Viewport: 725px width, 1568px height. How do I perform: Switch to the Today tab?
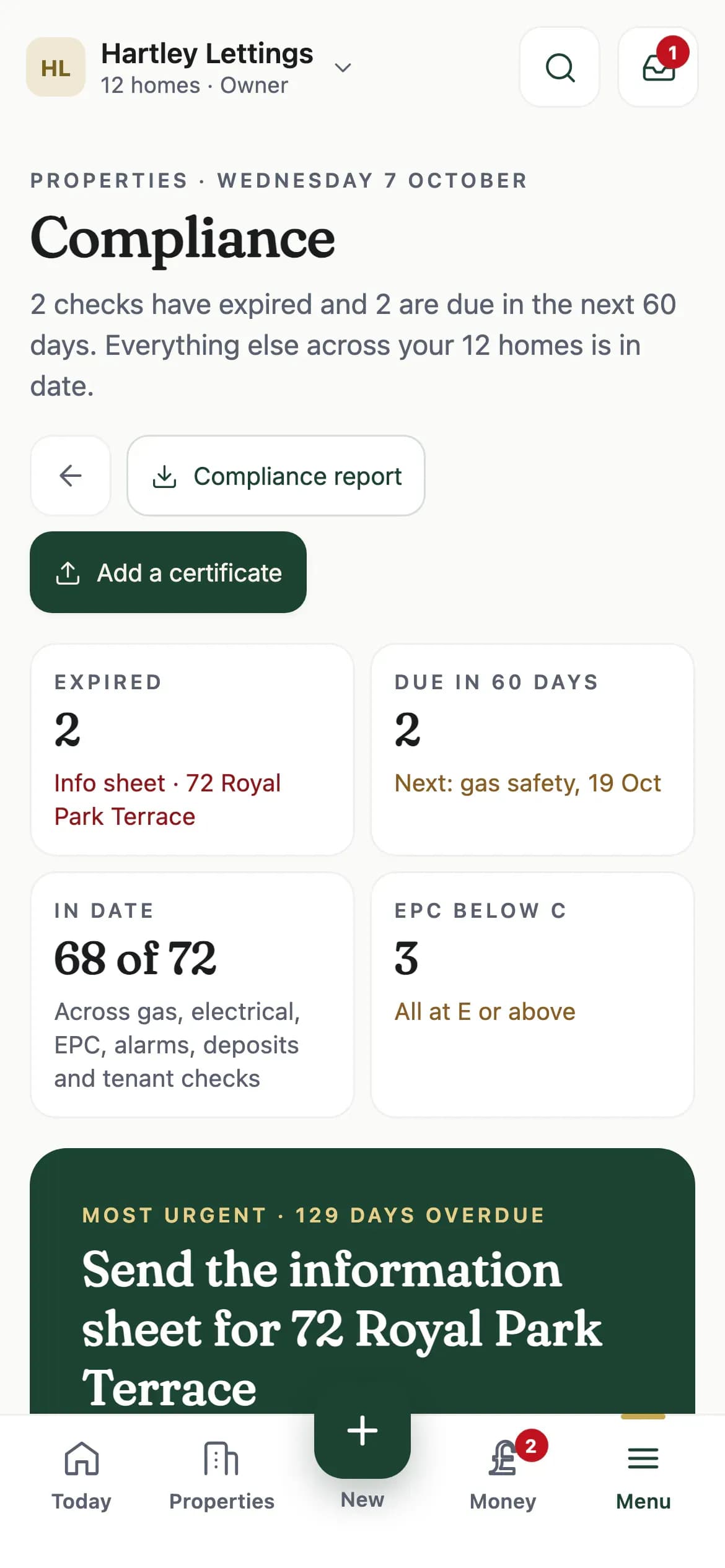(x=82, y=1475)
